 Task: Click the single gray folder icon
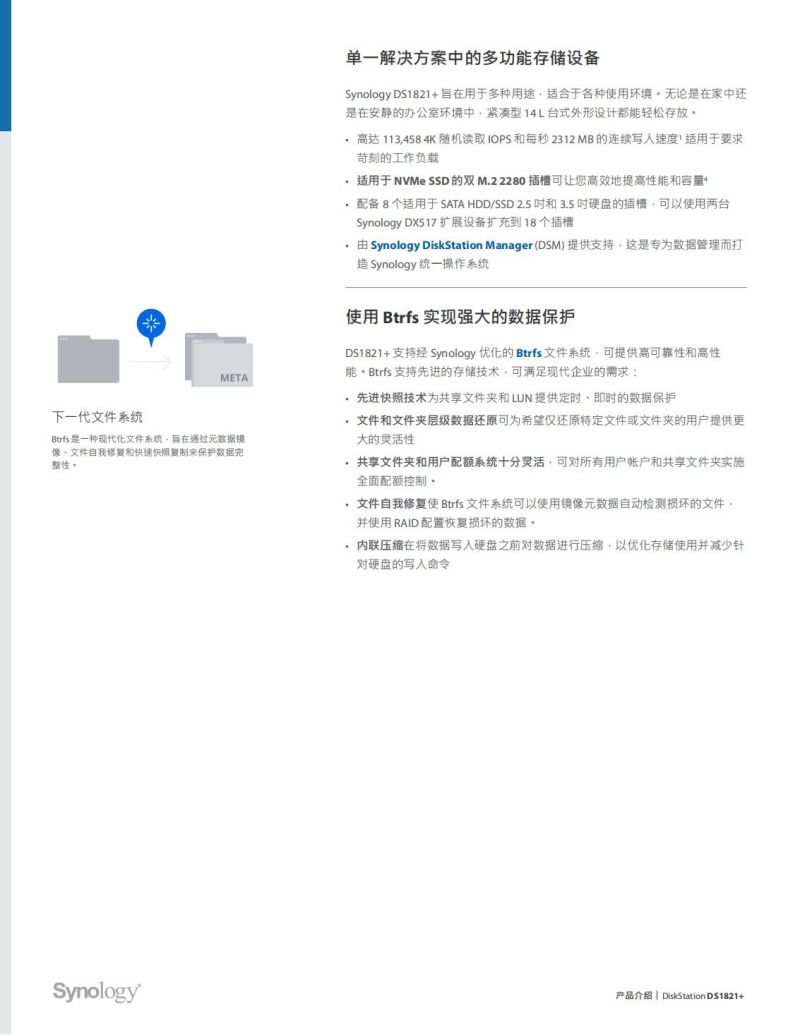coord(88,359)
